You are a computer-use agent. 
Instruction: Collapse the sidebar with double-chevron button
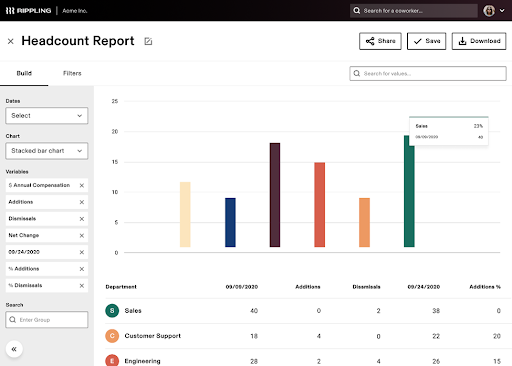(x=14, y=349)
